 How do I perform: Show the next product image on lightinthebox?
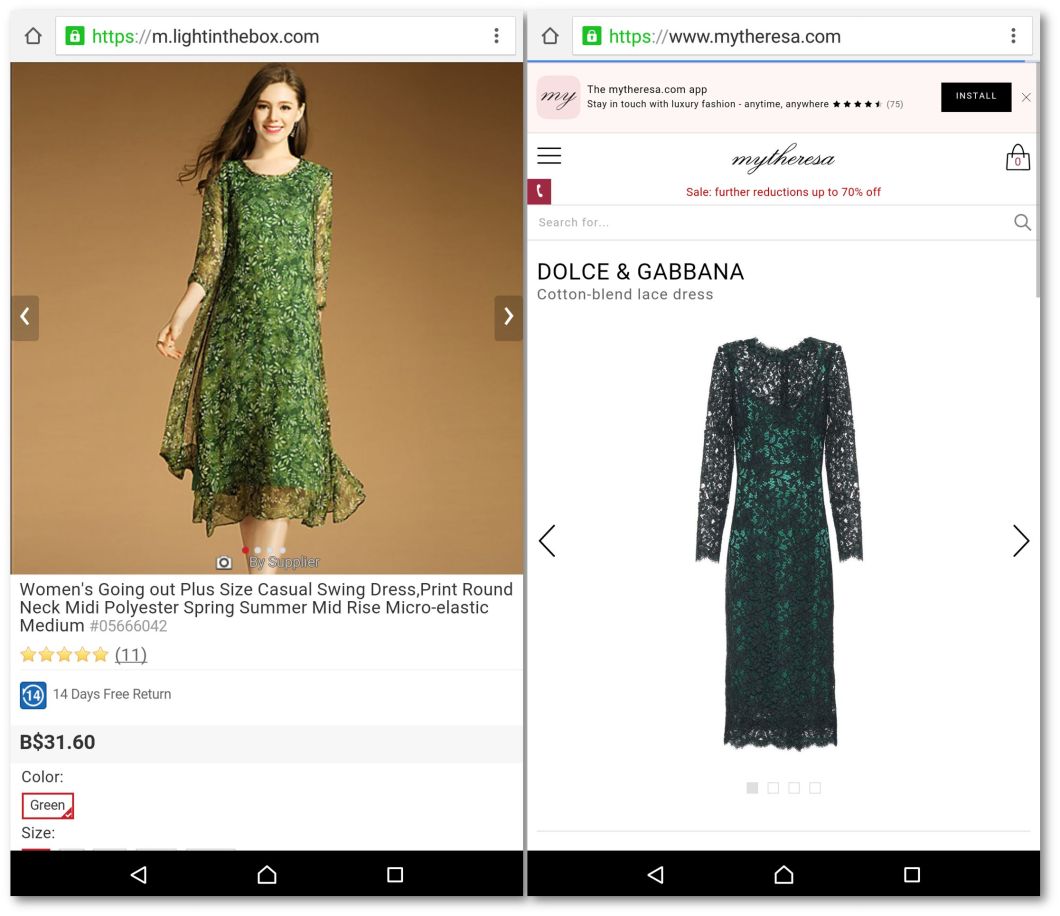(x=508, y=317)
